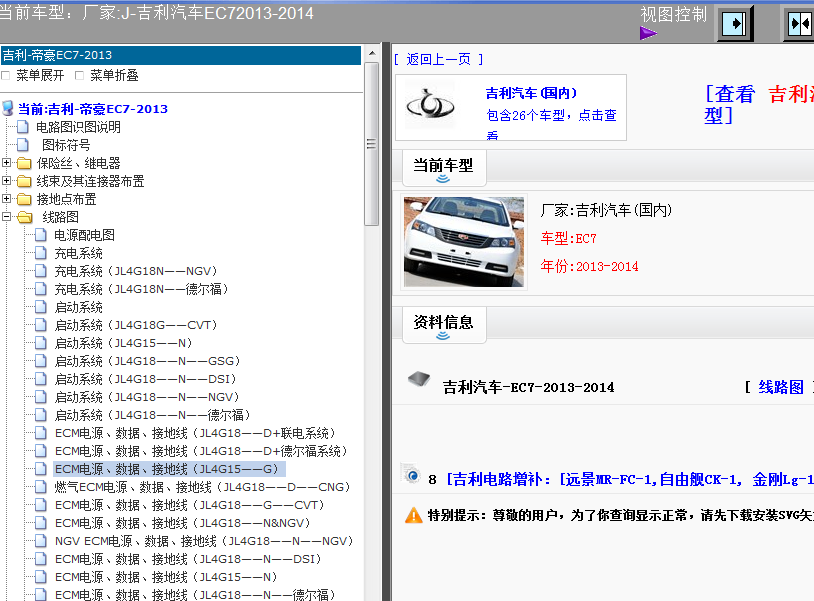Click the page icon of 燃气ECM电源 CNG entry
The image size is (814, 601).
[x=40, y=487]
